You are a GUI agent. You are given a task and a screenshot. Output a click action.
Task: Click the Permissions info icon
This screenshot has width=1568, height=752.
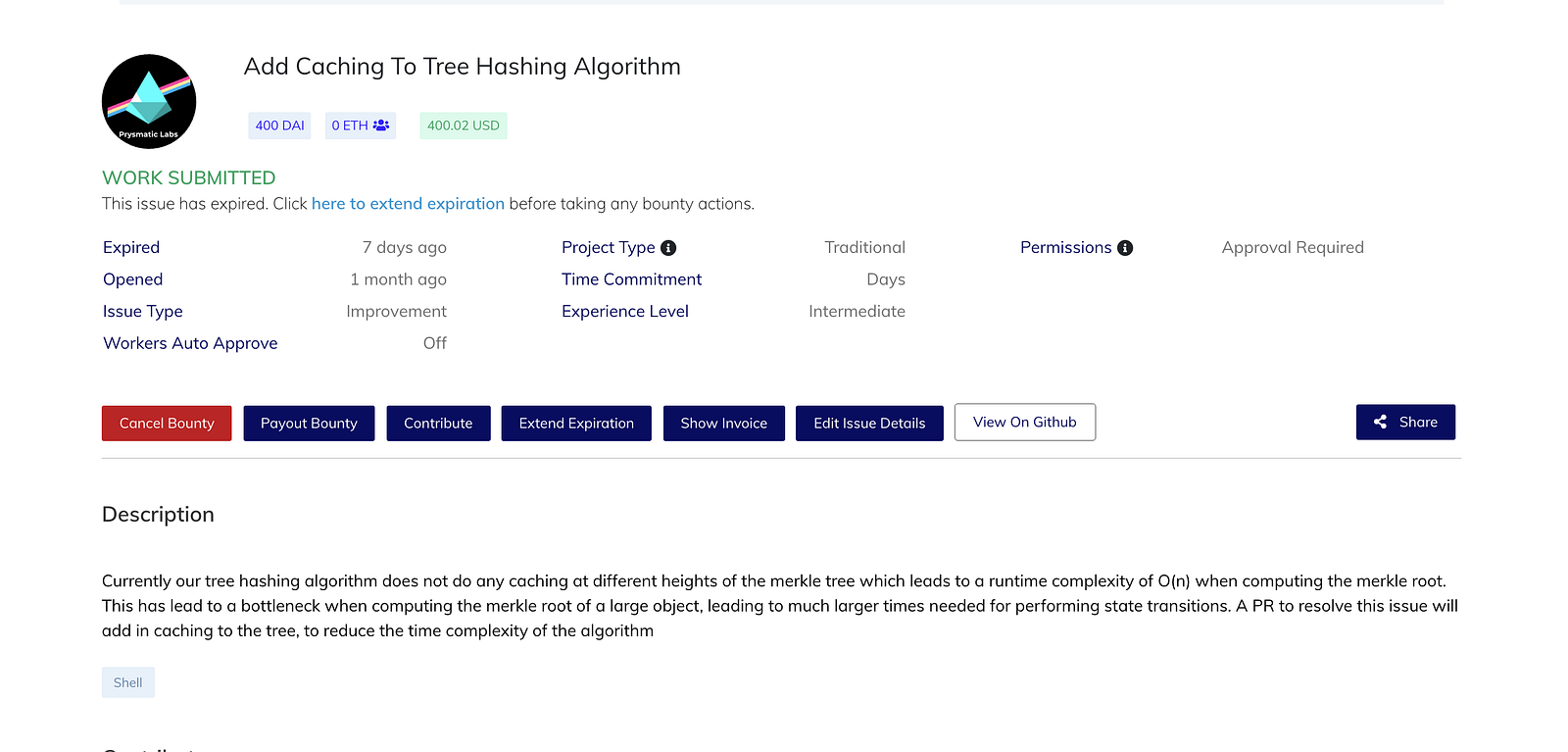pos(1125,248)
